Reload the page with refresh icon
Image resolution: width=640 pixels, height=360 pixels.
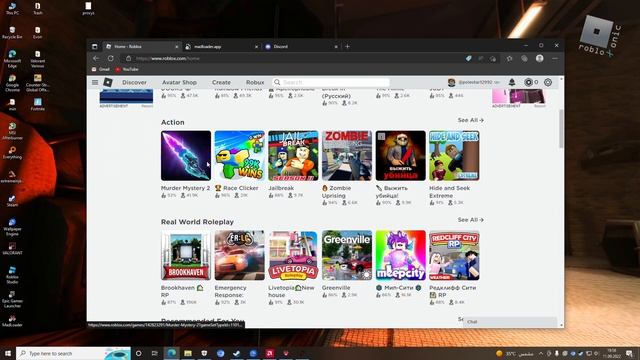point(111,58)
